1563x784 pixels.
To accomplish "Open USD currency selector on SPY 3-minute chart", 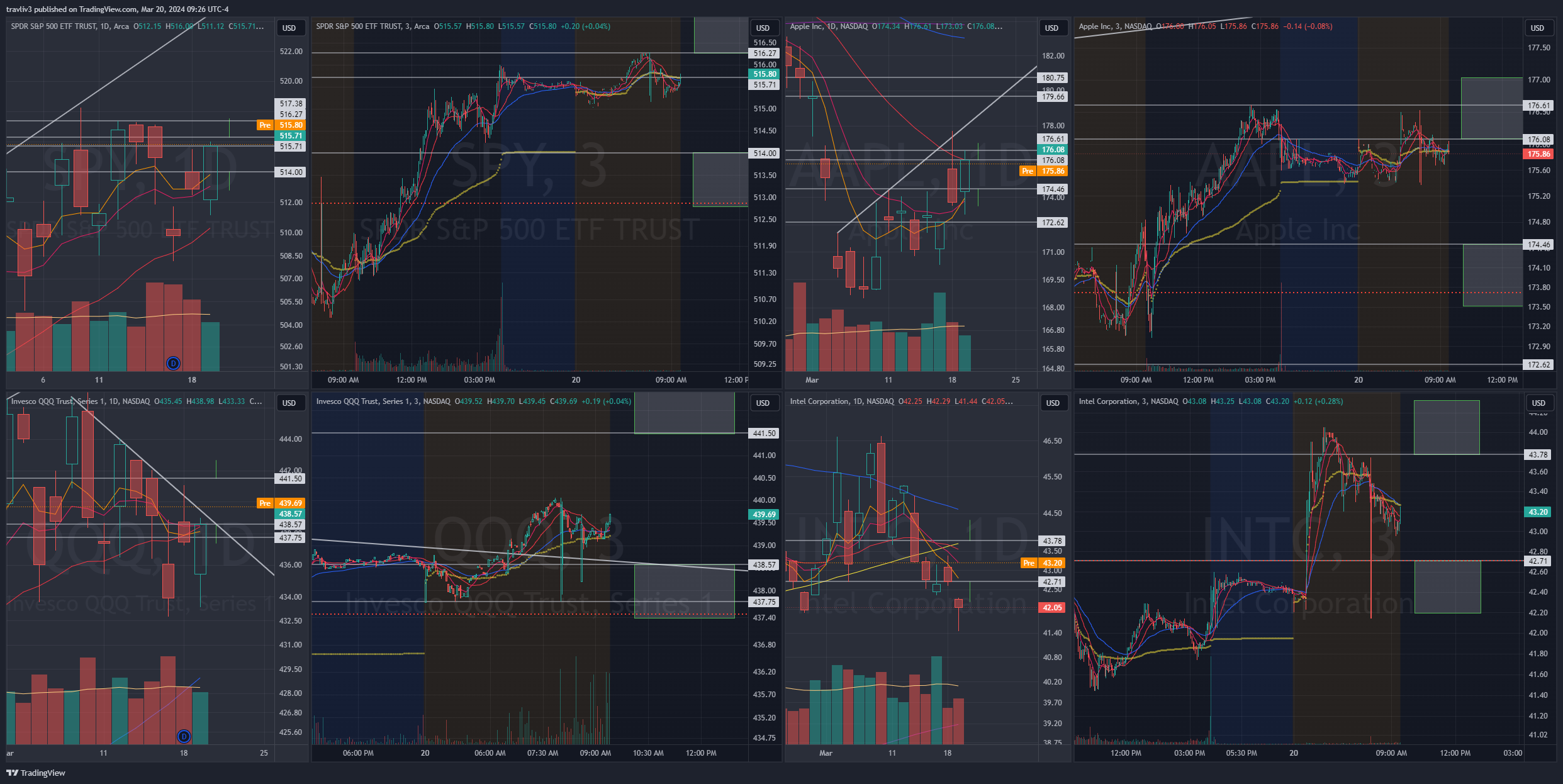I will click(x=763, y=28).
